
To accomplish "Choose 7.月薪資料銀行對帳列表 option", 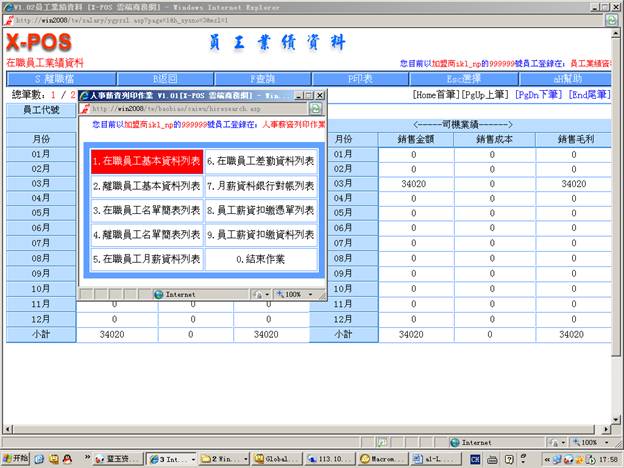I will [260, 186].
